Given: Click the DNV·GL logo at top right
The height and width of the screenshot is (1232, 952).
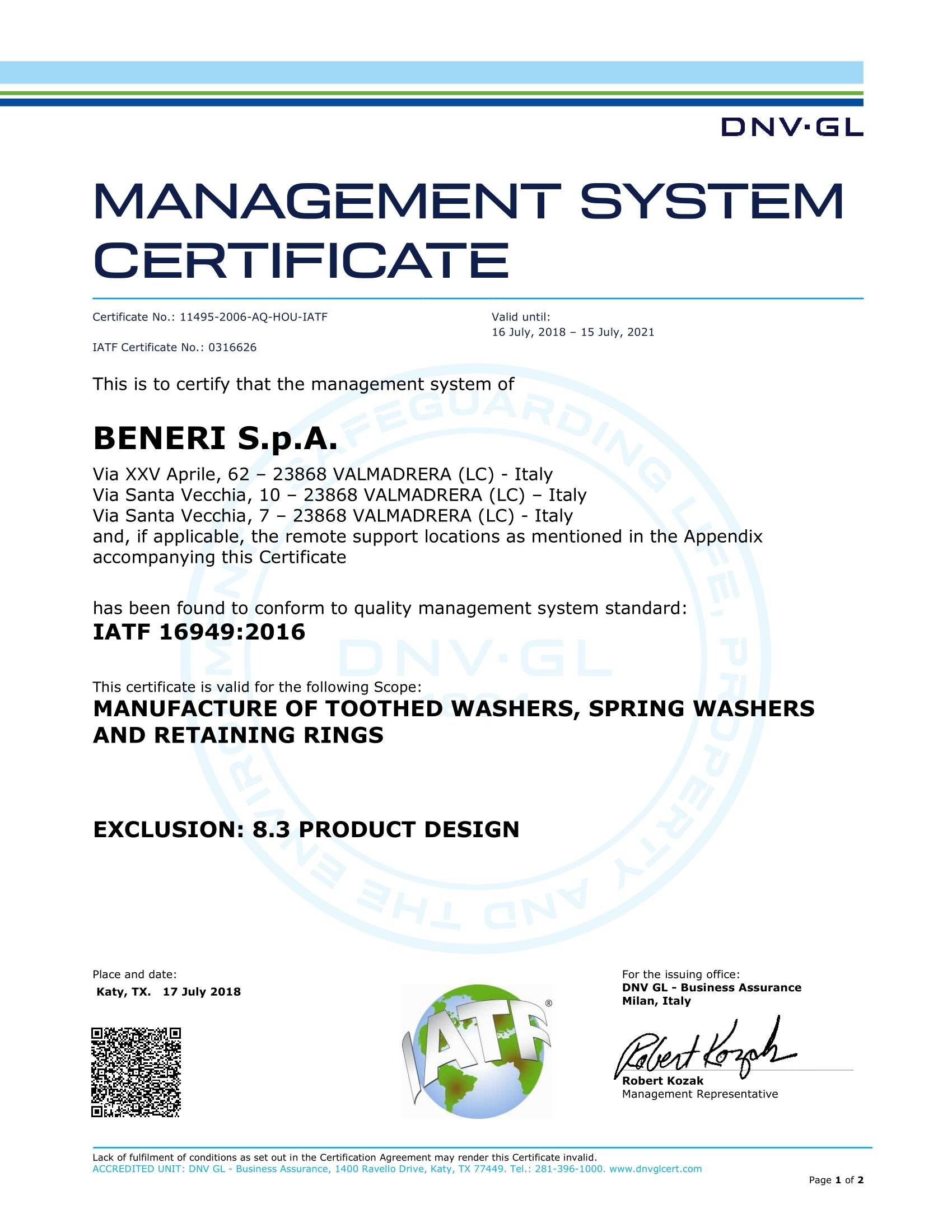Looking at the screenshot, I should (792, 128).
